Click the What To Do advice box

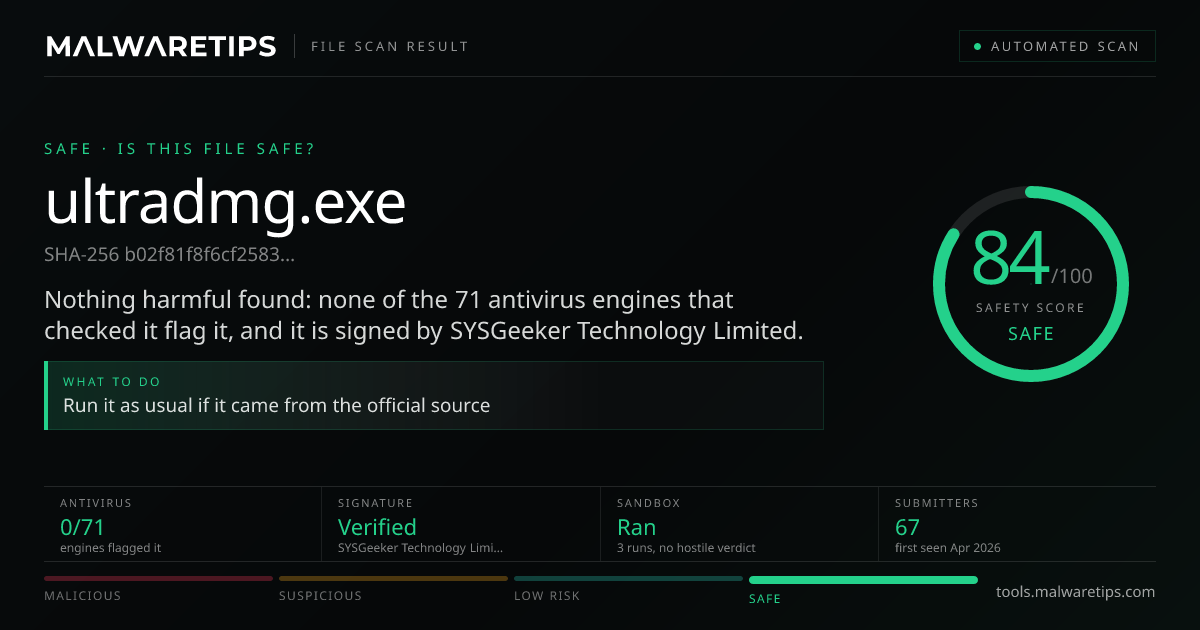point(434,396)
